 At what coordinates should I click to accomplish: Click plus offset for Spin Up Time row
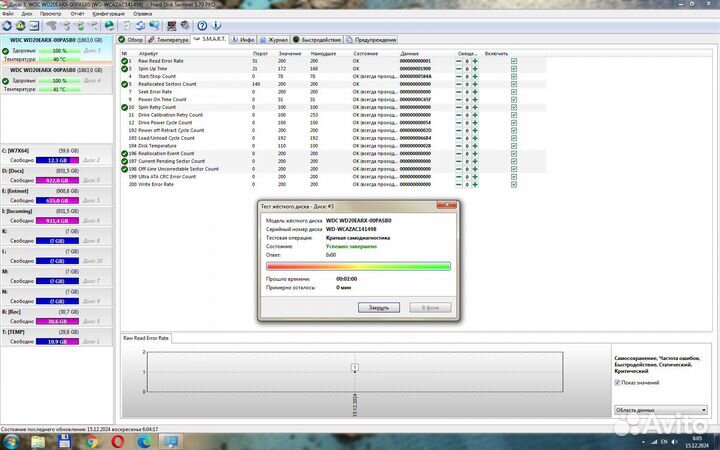pos(475,69)
